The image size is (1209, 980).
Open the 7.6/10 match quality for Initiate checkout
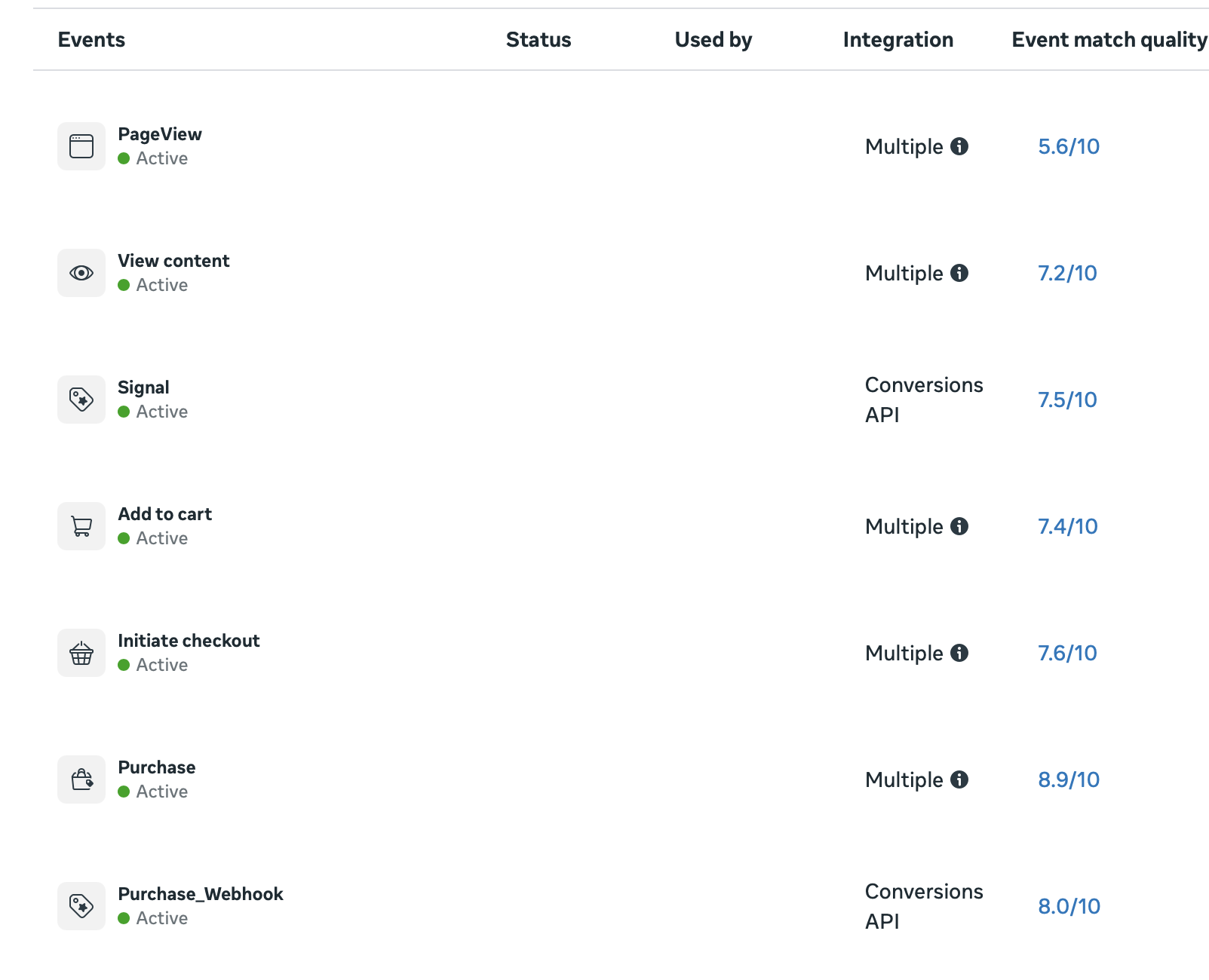click(x=1067, y=653)
